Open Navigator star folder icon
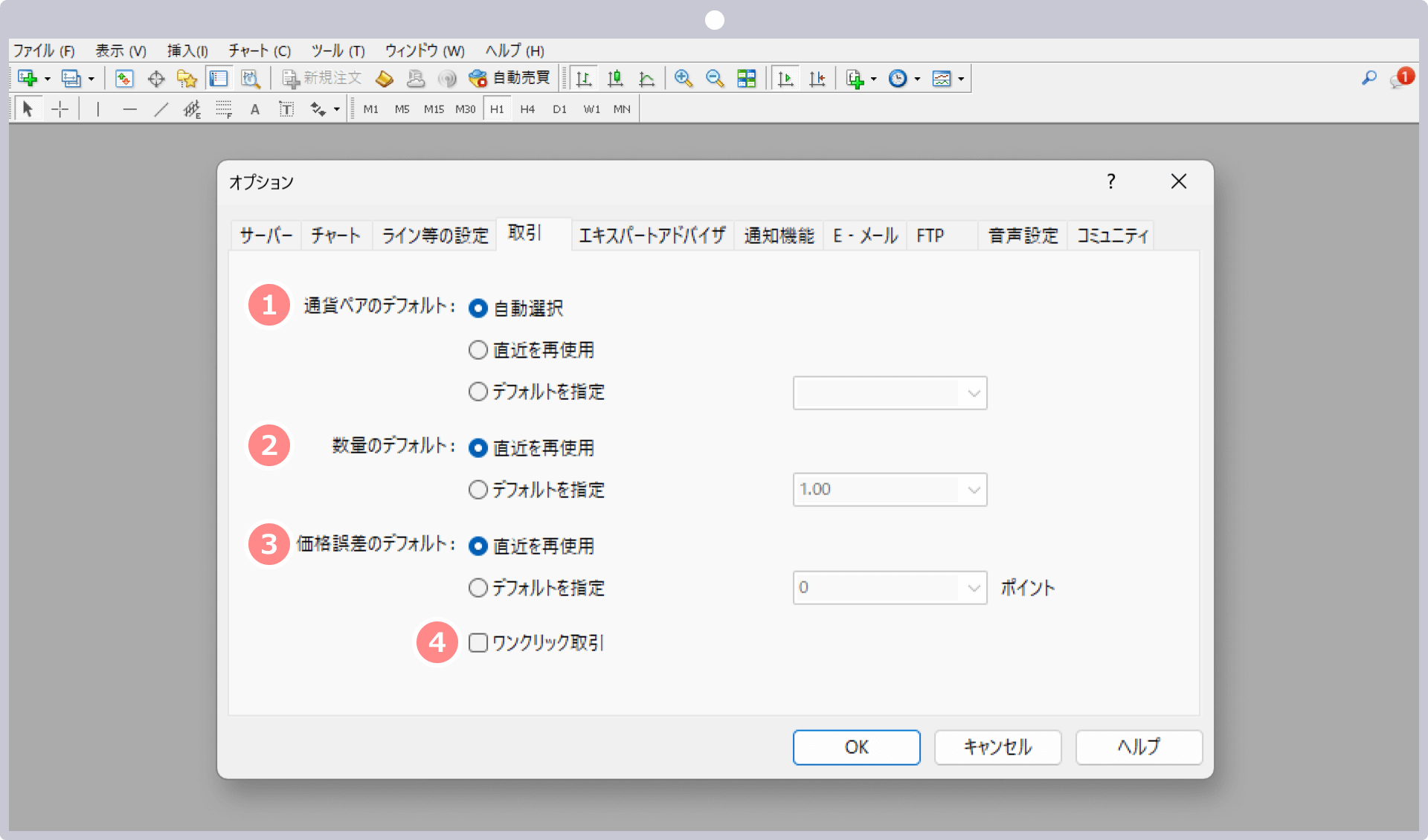The image size is (1428, 840). click(187, 78)
